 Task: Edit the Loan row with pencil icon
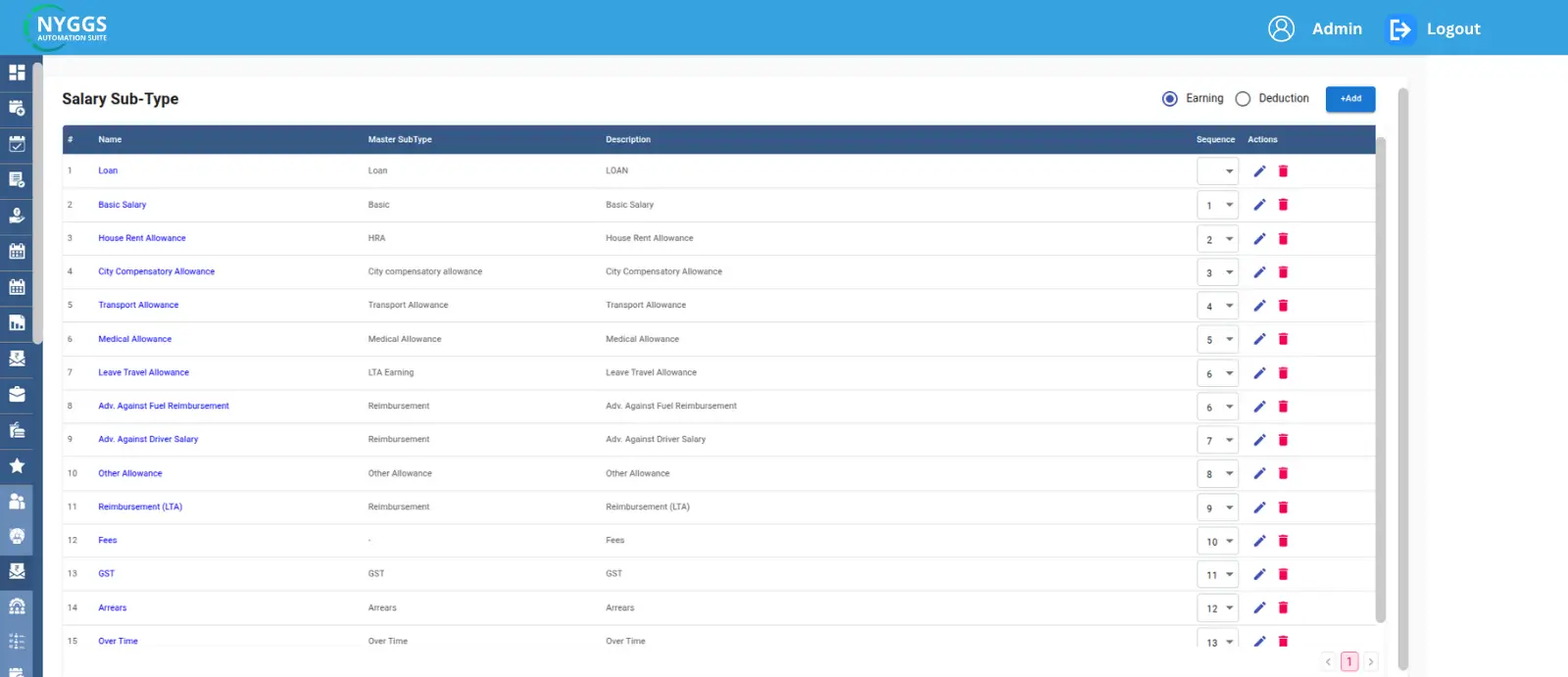1259,171
